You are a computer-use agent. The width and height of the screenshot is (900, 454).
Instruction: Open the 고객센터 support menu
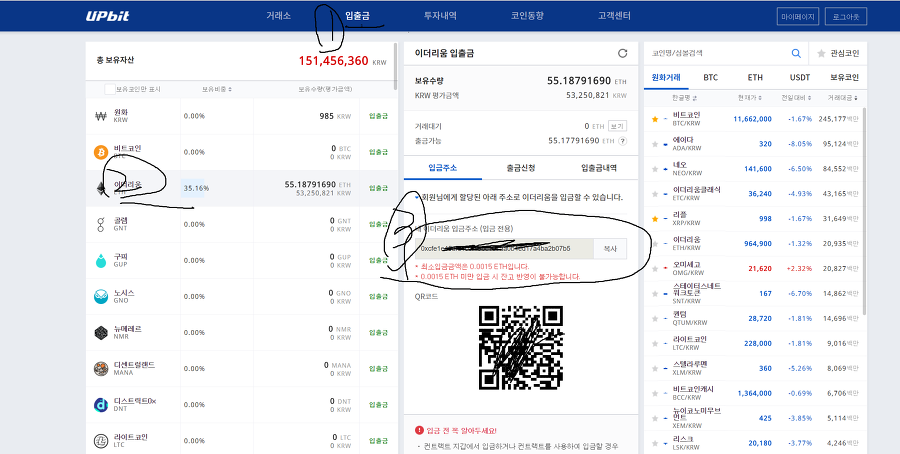click(614, 16)
